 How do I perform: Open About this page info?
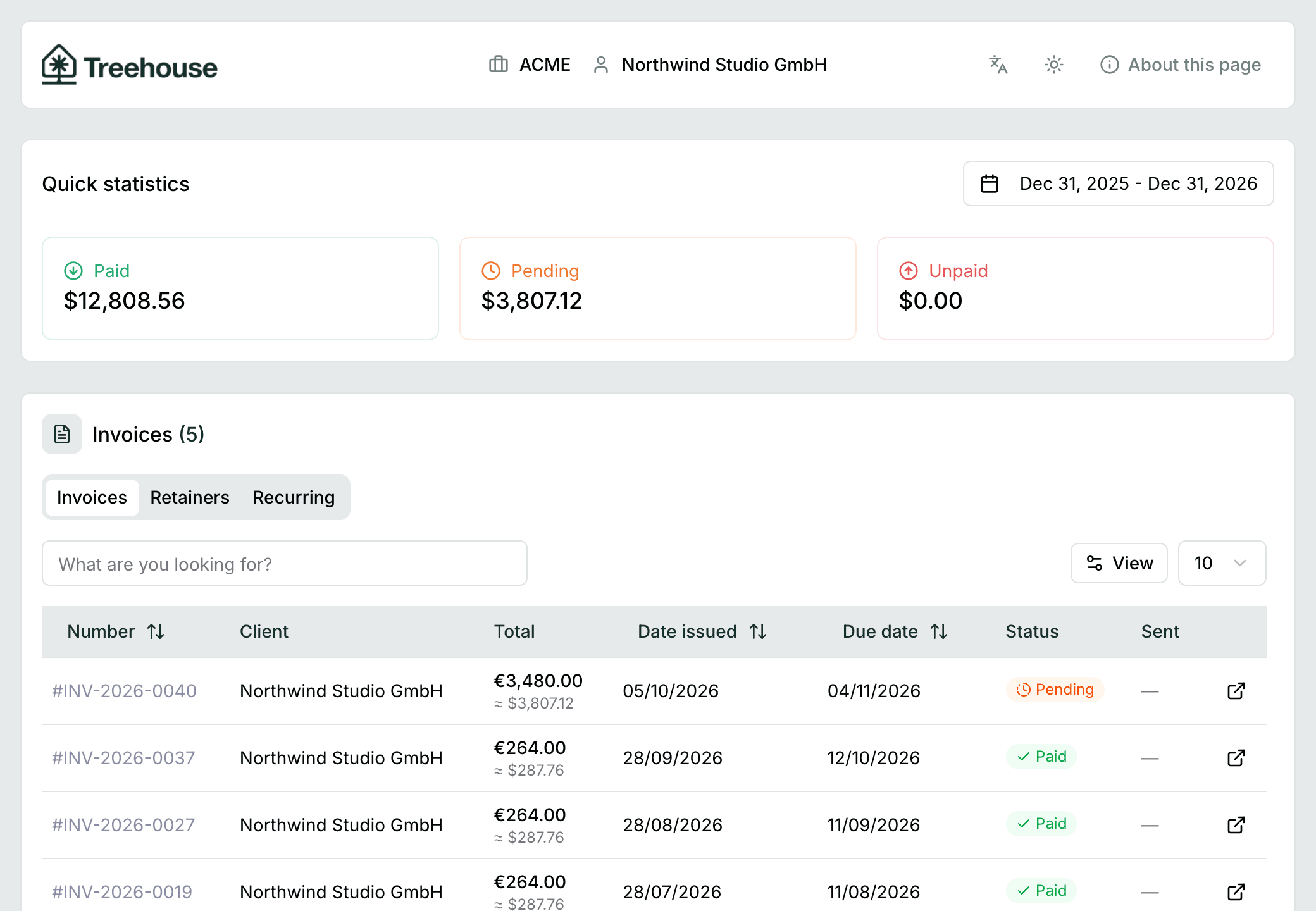[x=1181, y=65]
